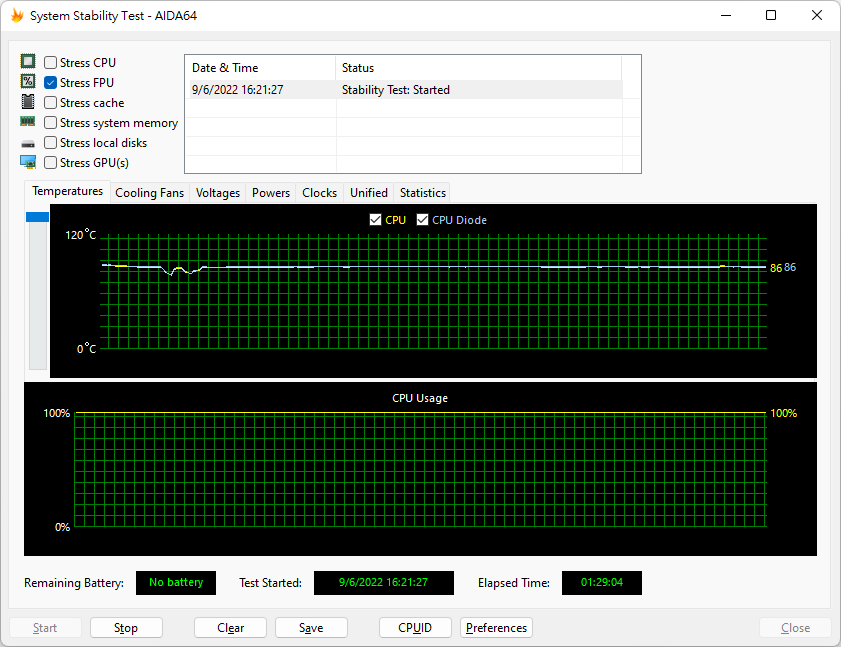841x647 pixels.
Task: Click the Elapsed Time value 01:29:04
Action: pyautogui.click(x=602, y=583)
